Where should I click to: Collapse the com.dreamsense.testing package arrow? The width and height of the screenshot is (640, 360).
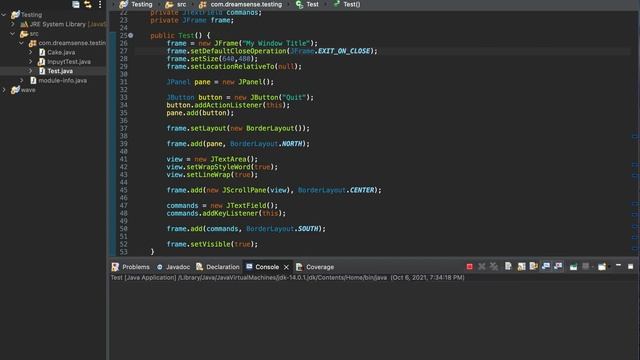click(x=22, y=43)
